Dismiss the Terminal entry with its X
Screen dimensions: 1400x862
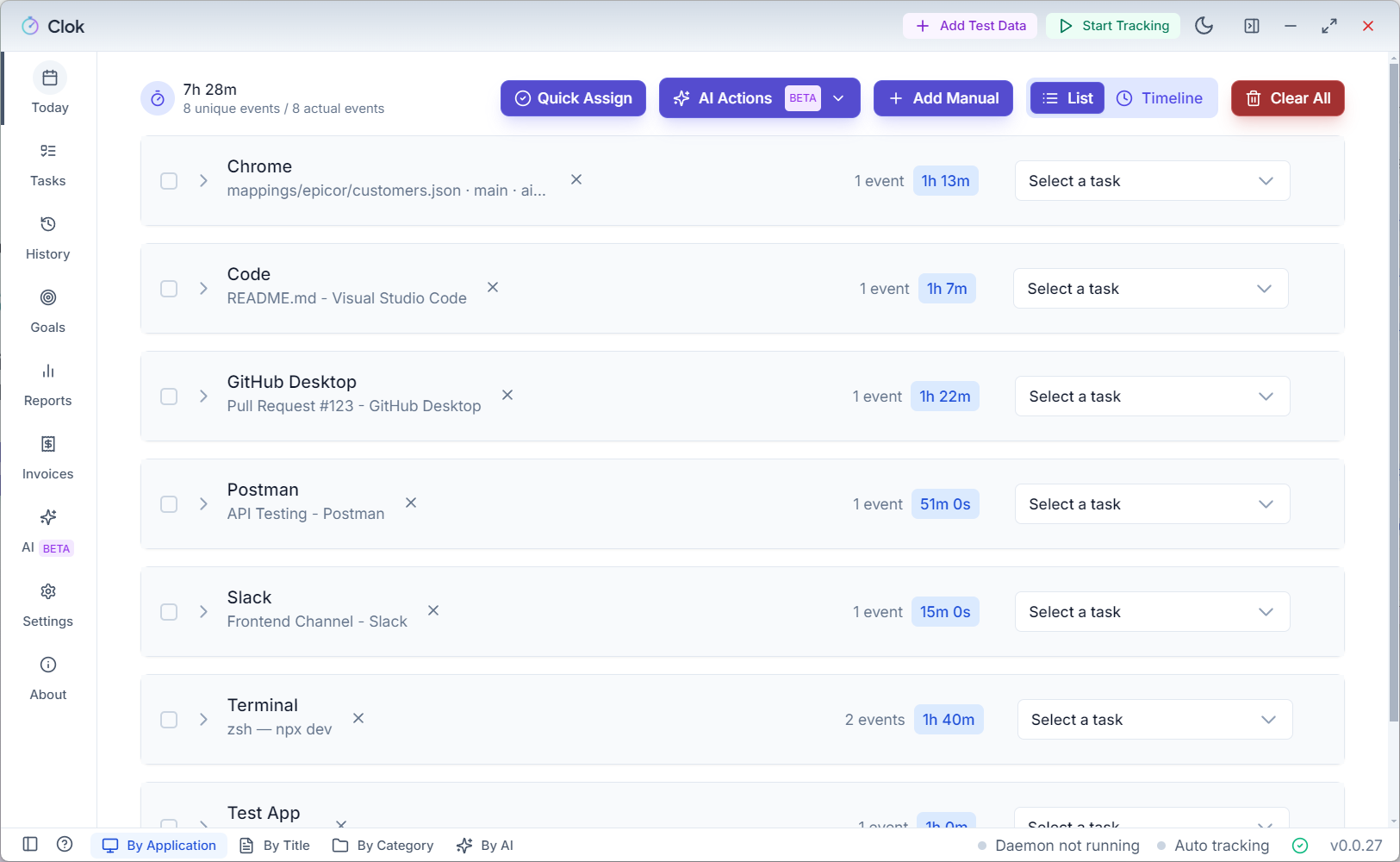358,718
